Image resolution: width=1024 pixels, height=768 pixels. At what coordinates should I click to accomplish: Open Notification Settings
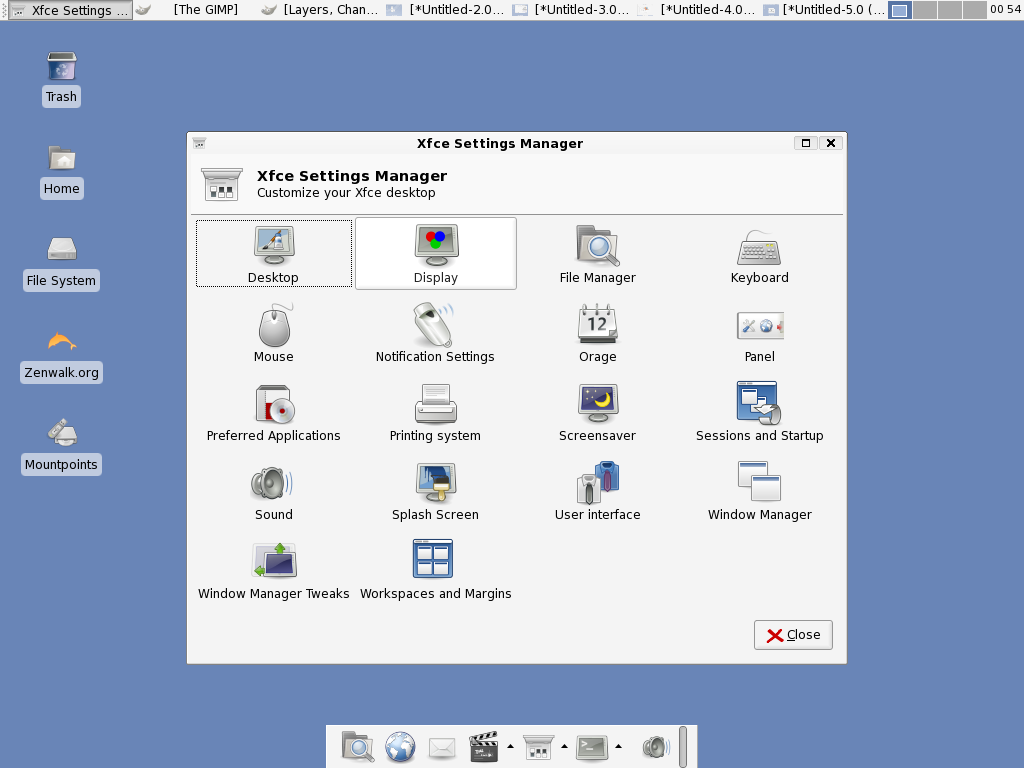click(x=435, y=332)
